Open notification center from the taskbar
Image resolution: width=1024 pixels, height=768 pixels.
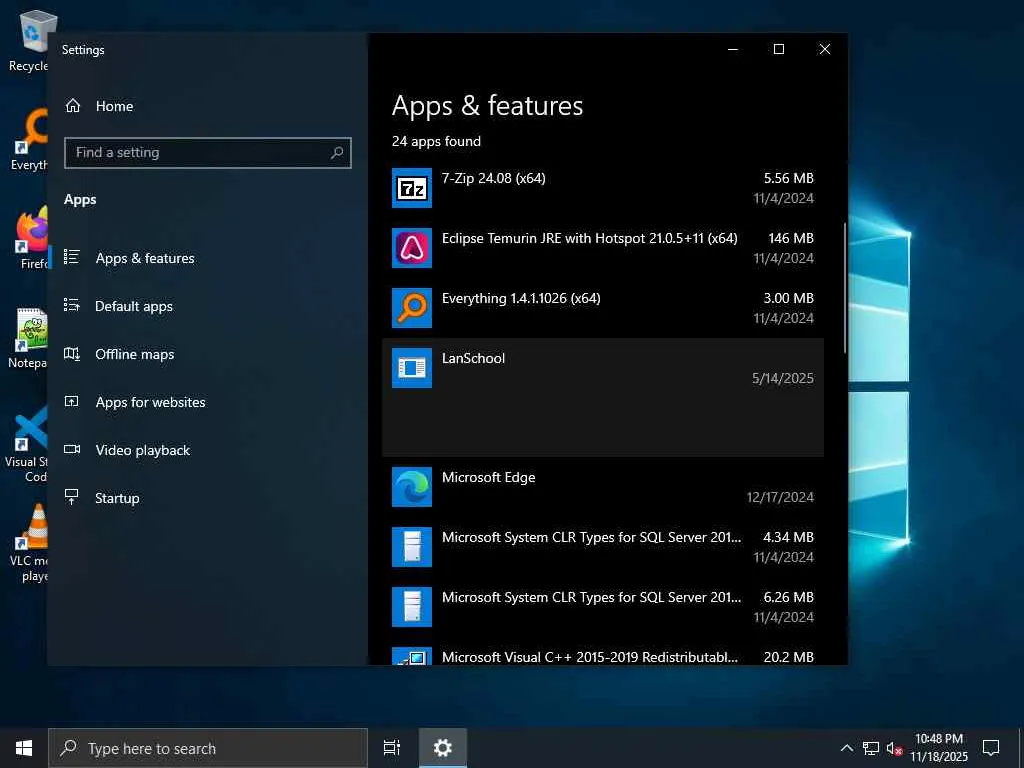coord(991,748)
